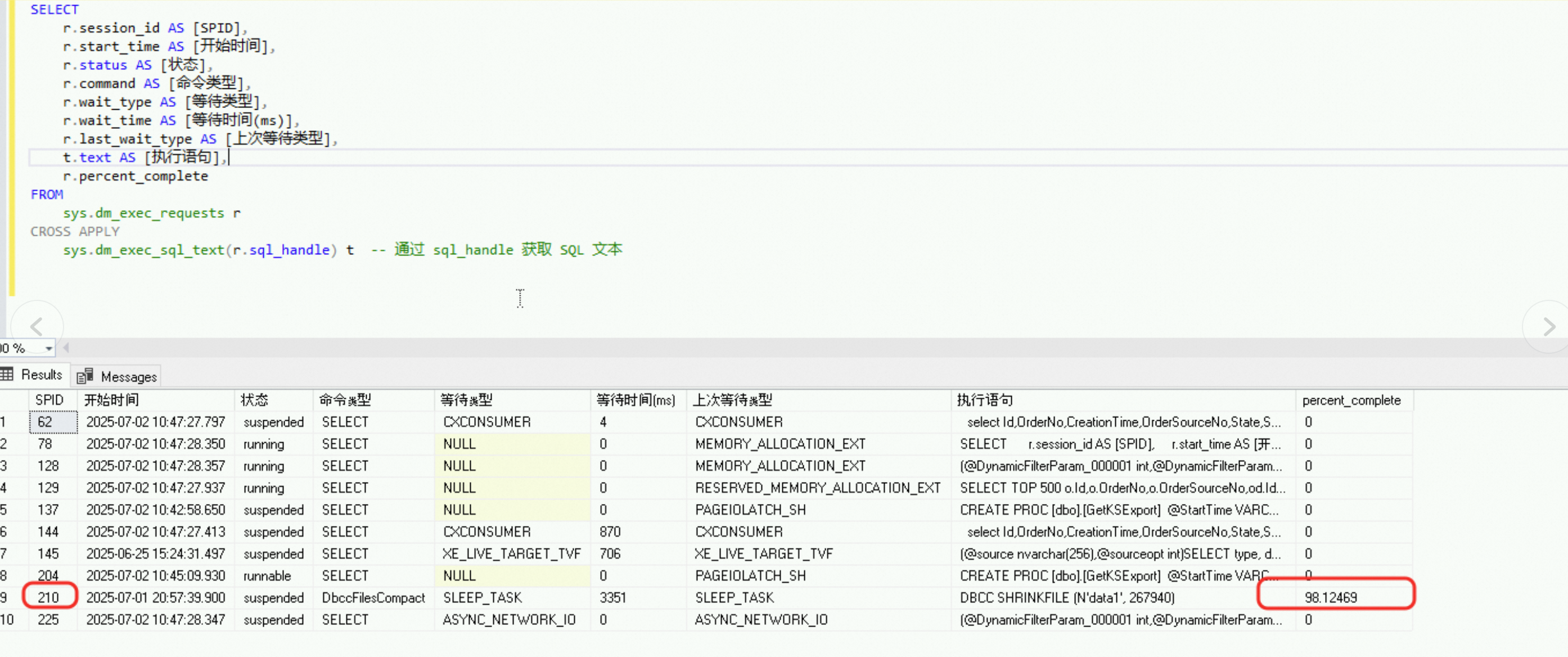Click the horizontal scroll left arrow
1568x657 pixels.
click(66, 348)
